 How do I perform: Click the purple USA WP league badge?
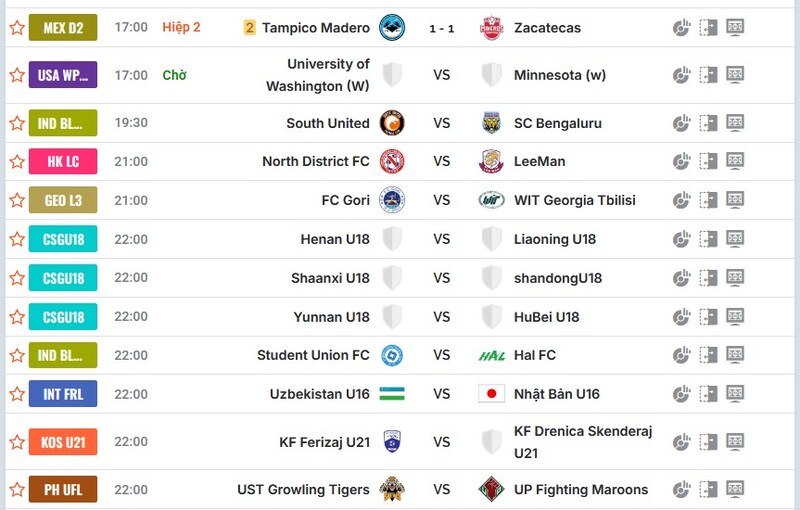coord(63,75)
